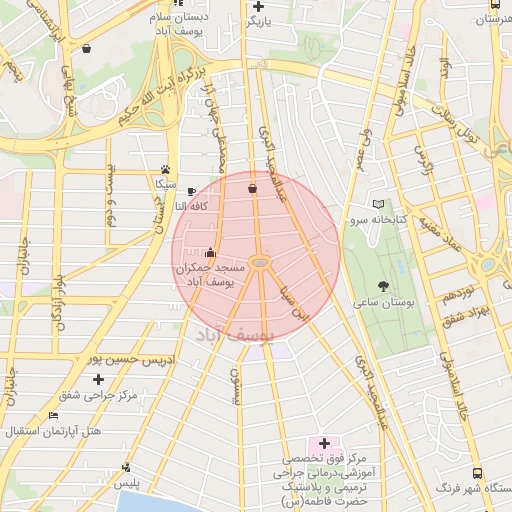
Task: Open the cross icon for مرکز جراحی شفق
Action: [98, 379]
